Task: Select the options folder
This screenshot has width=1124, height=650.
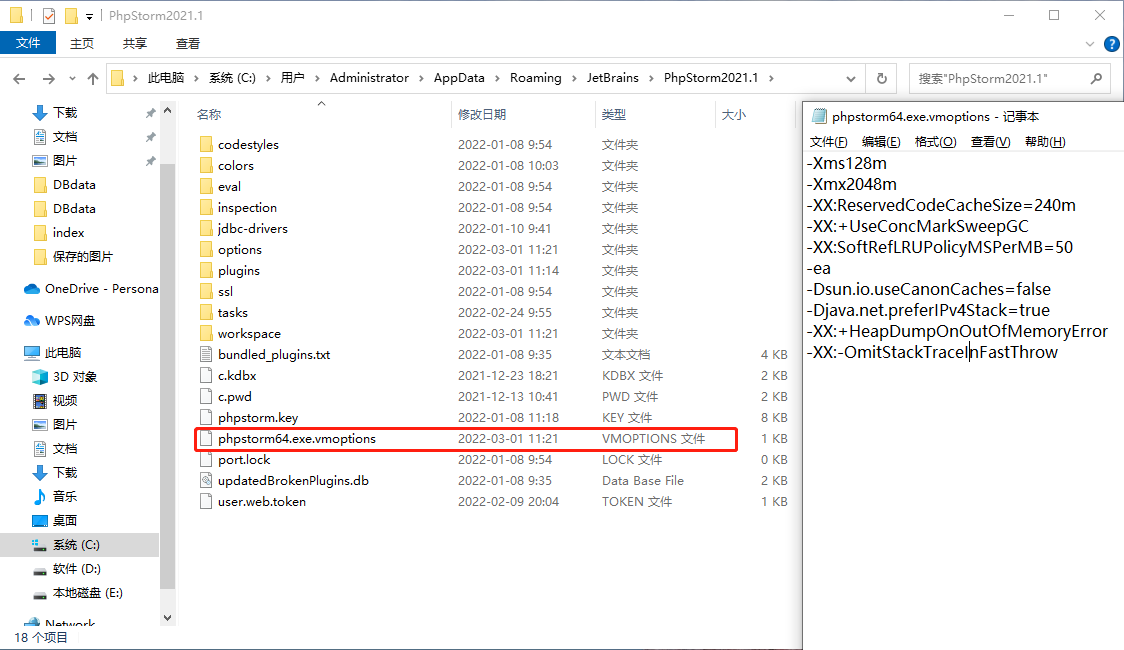Action: coord(239,250)
